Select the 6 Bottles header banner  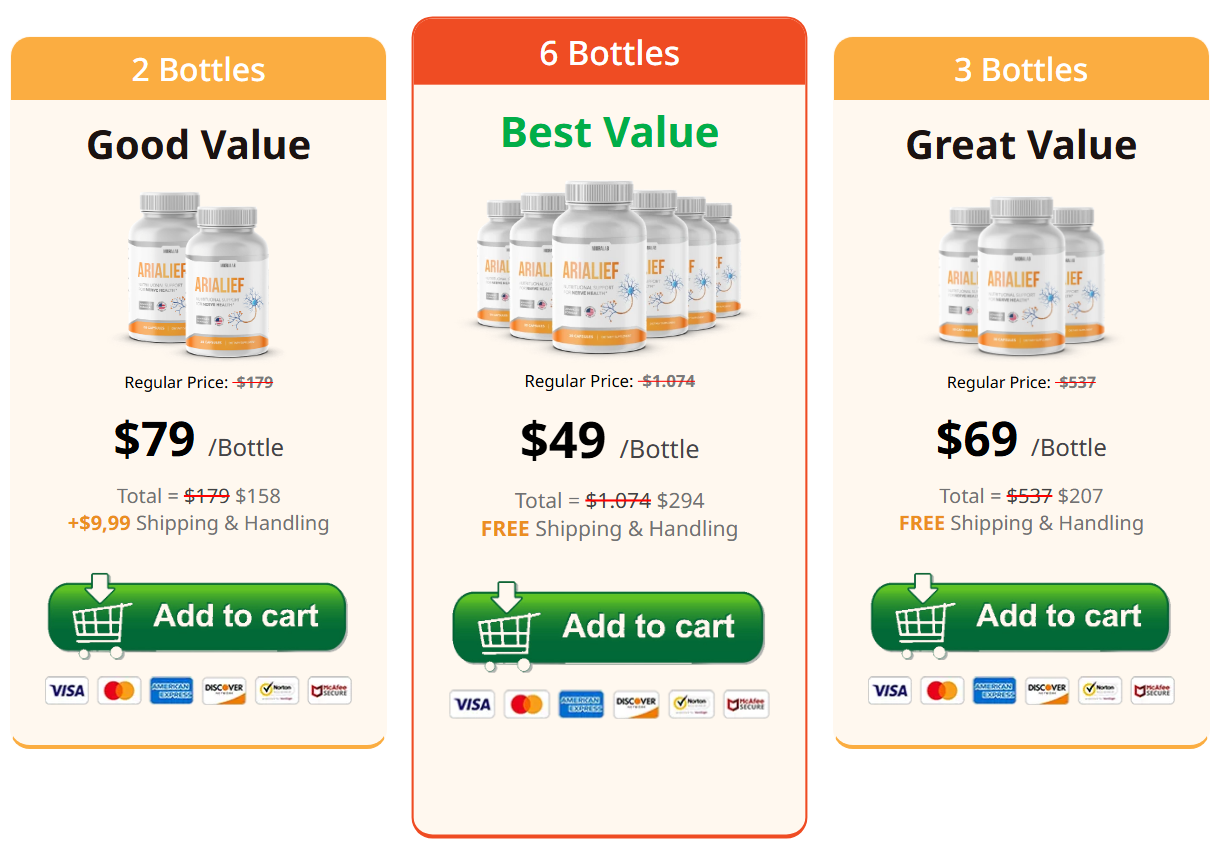tap(609, 53)
